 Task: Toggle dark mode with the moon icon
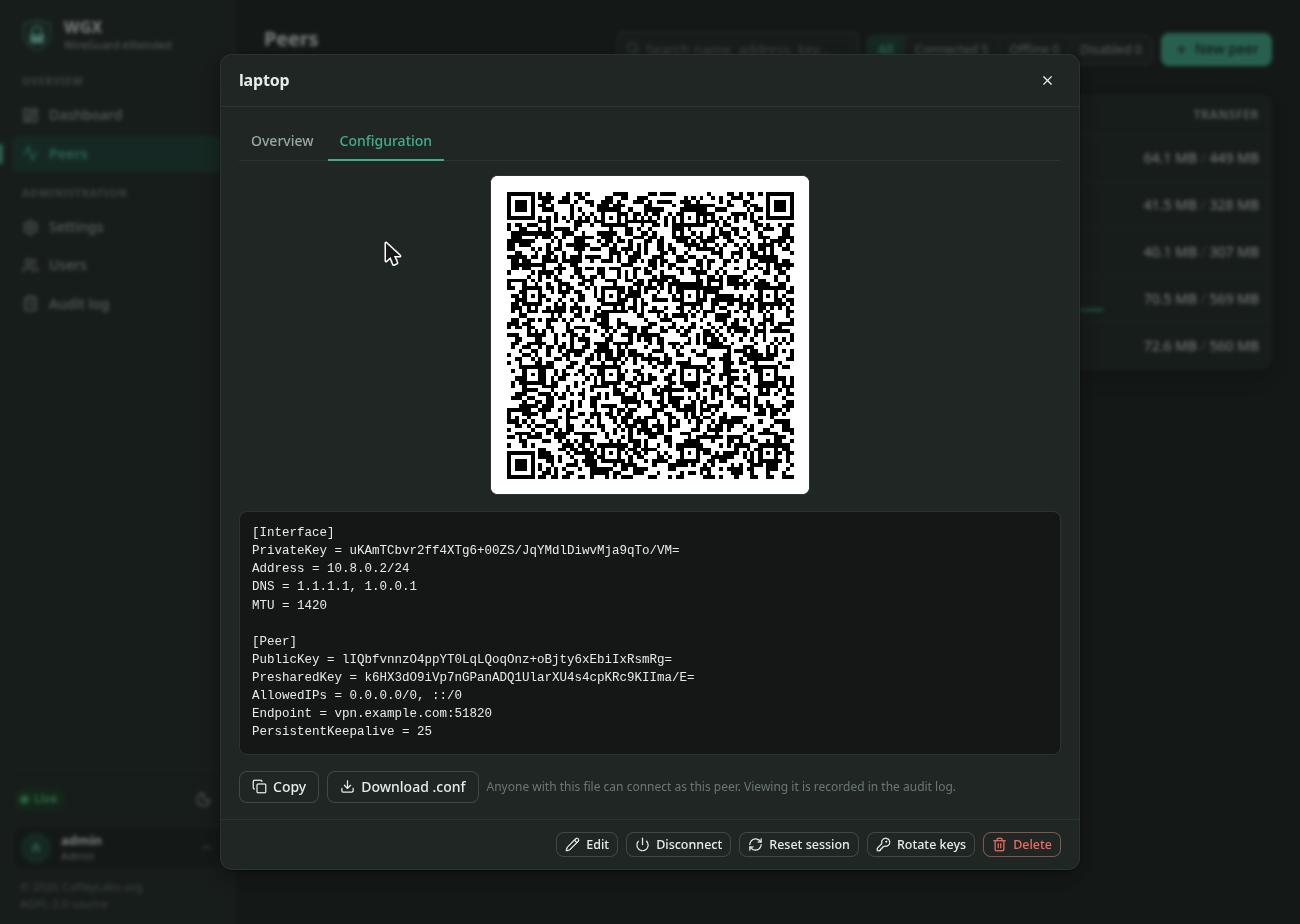pos(203,799)
